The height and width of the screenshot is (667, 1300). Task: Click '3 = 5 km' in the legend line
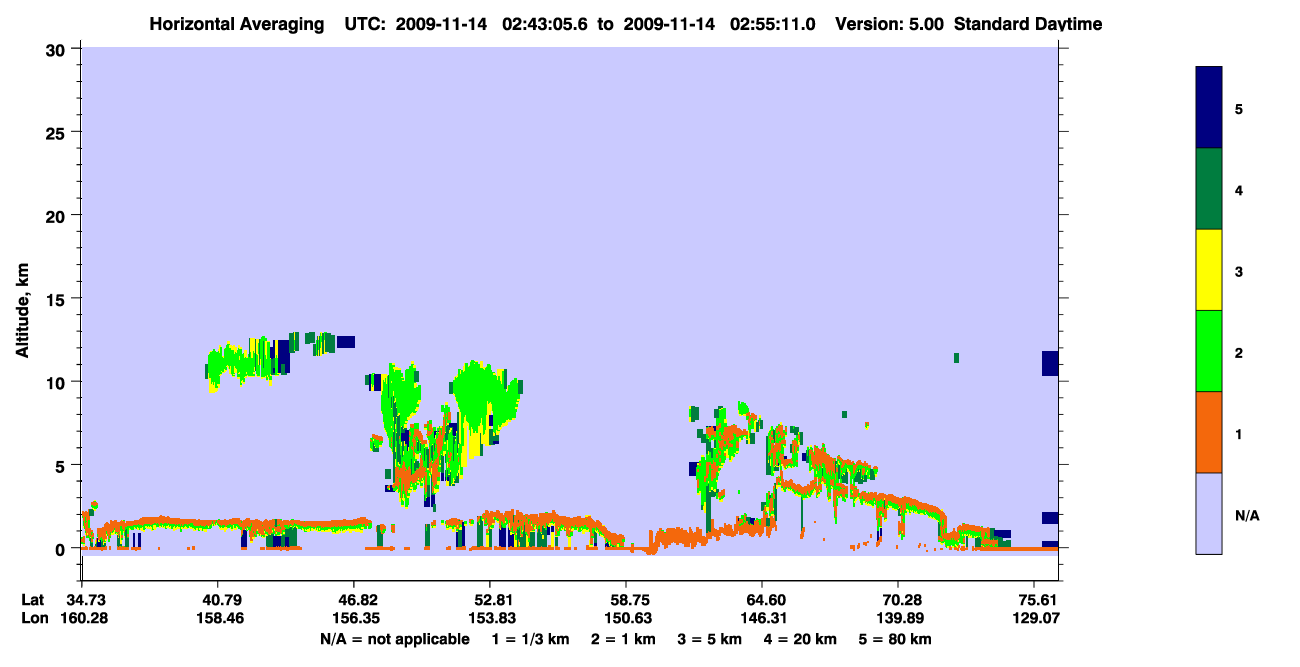(711, 639)
